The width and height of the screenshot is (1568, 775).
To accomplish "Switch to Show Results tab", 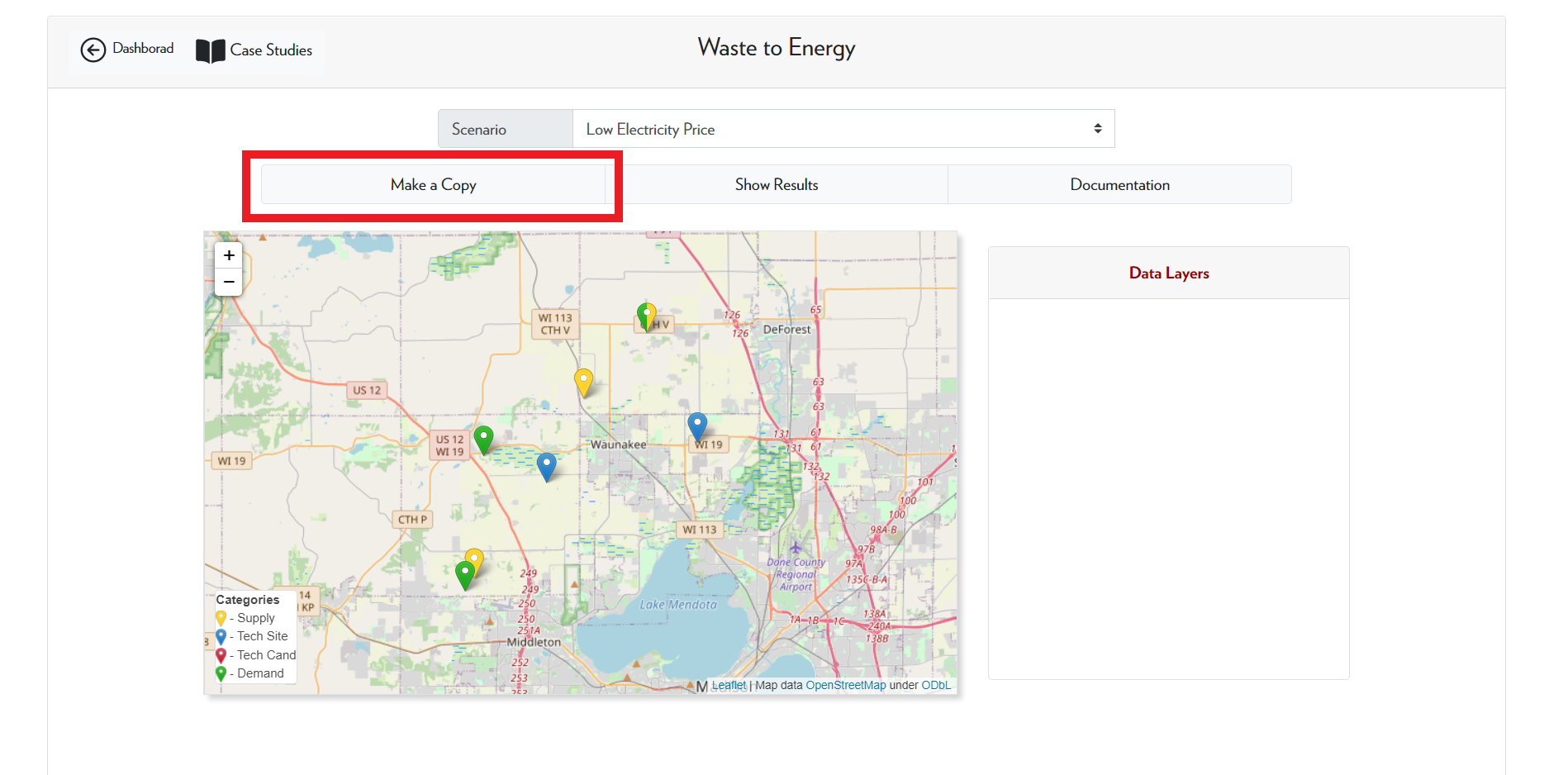I will click(x=777, y=185).
